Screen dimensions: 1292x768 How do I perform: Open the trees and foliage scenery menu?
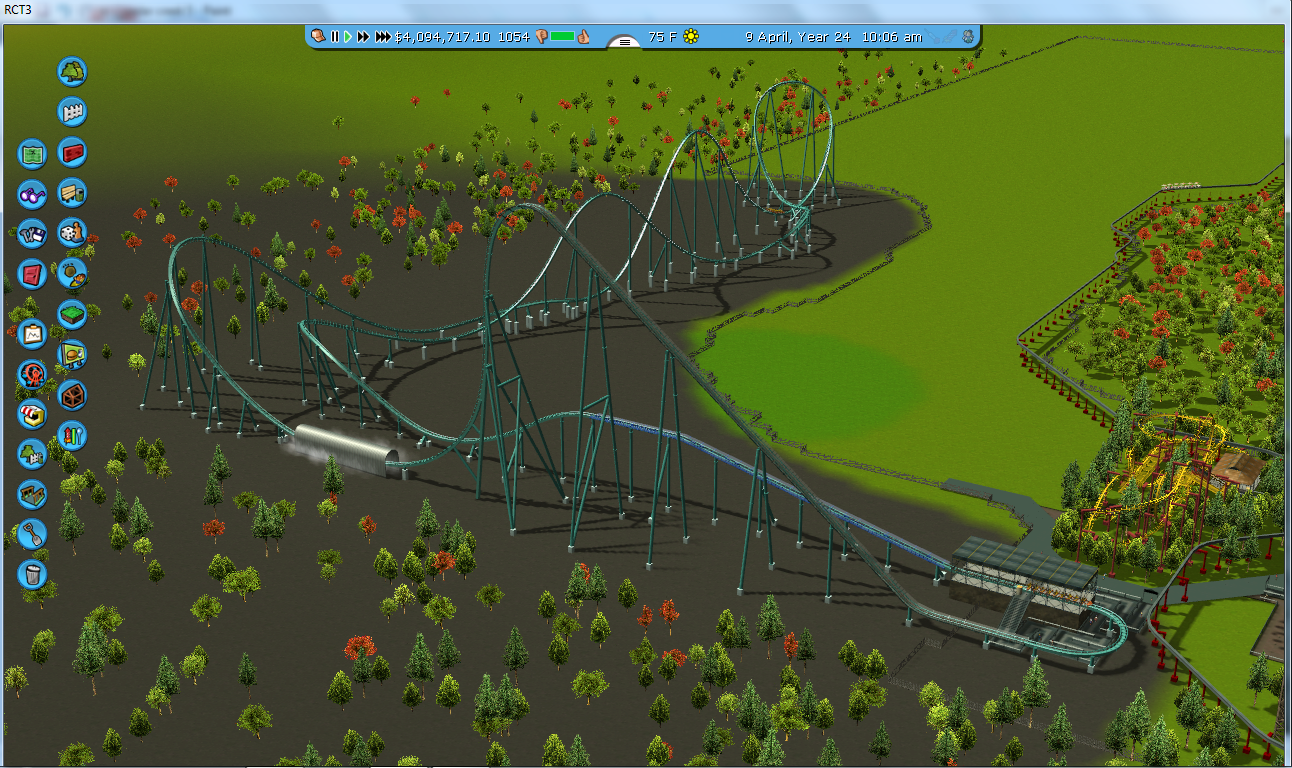click(72, 71)
